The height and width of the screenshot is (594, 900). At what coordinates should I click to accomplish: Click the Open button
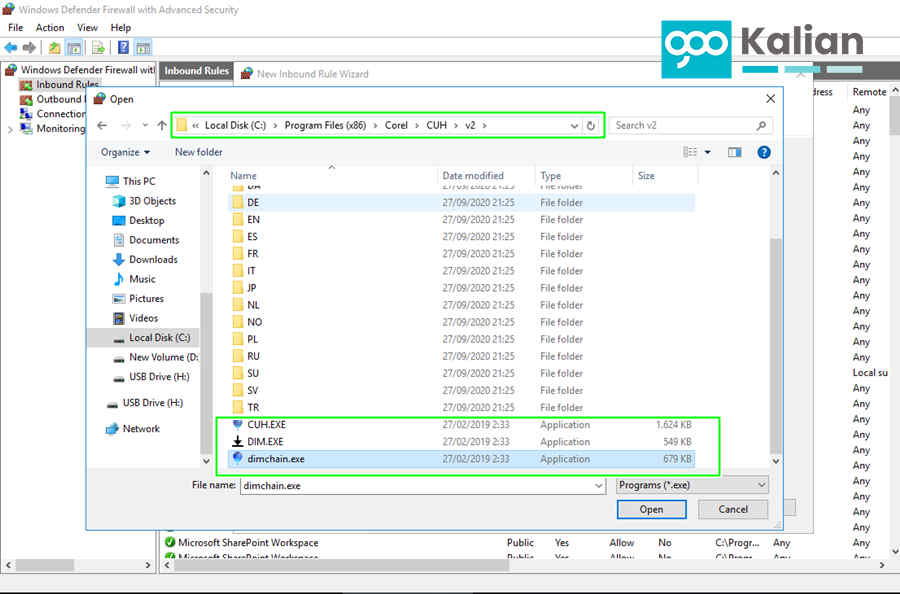point(651,509)
